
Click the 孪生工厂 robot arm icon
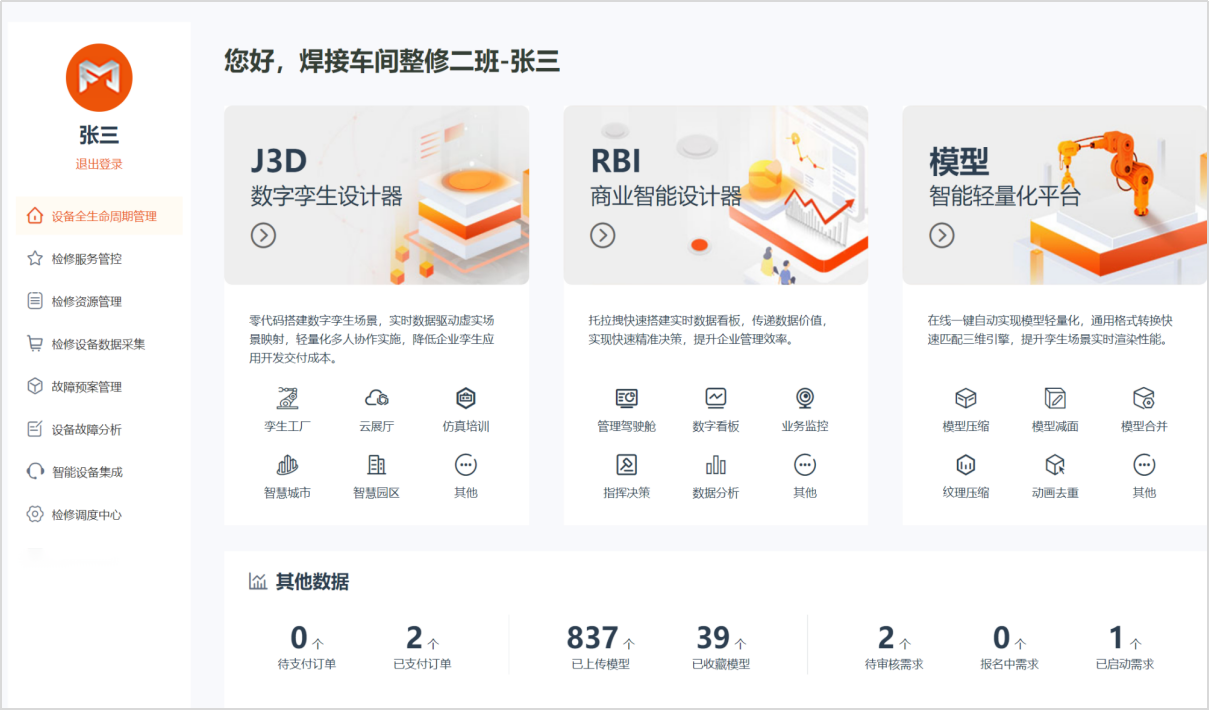point(287,399)
